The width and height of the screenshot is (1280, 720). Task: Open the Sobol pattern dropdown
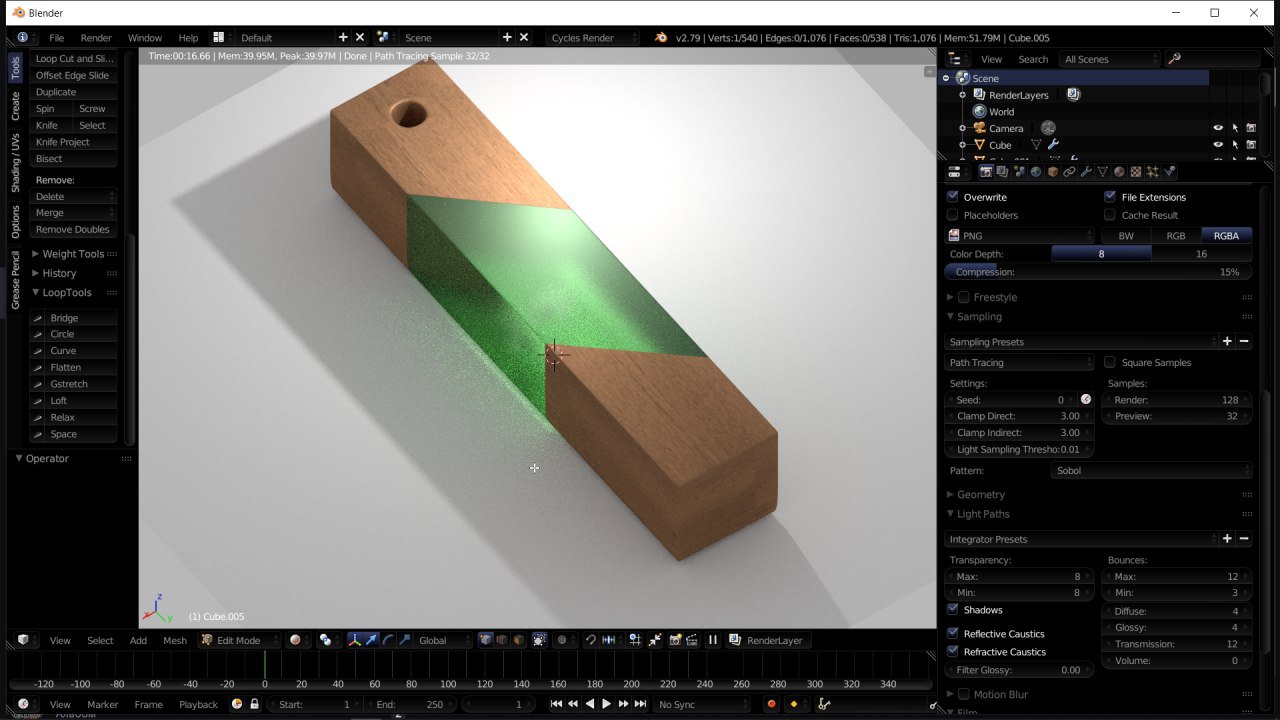pyautogui.click(x=1152, y=470)
